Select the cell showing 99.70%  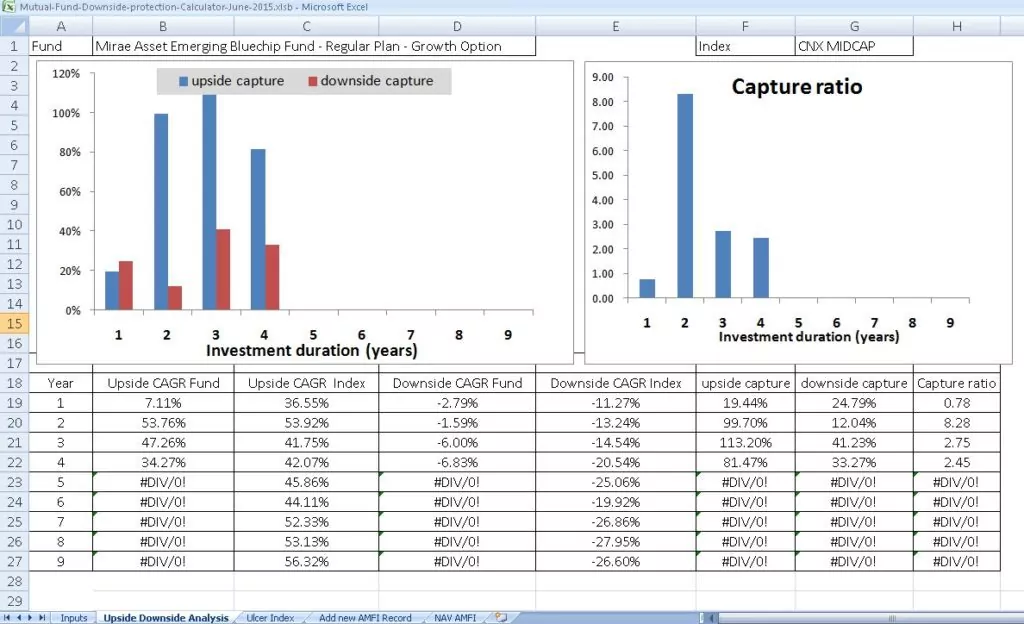pyautogui.click(x=745, y=423)
